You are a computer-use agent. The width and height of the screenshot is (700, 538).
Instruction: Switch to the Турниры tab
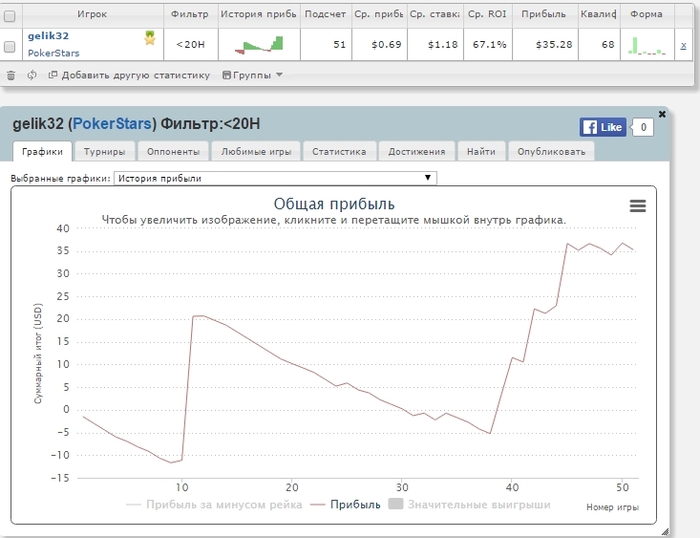104,152
